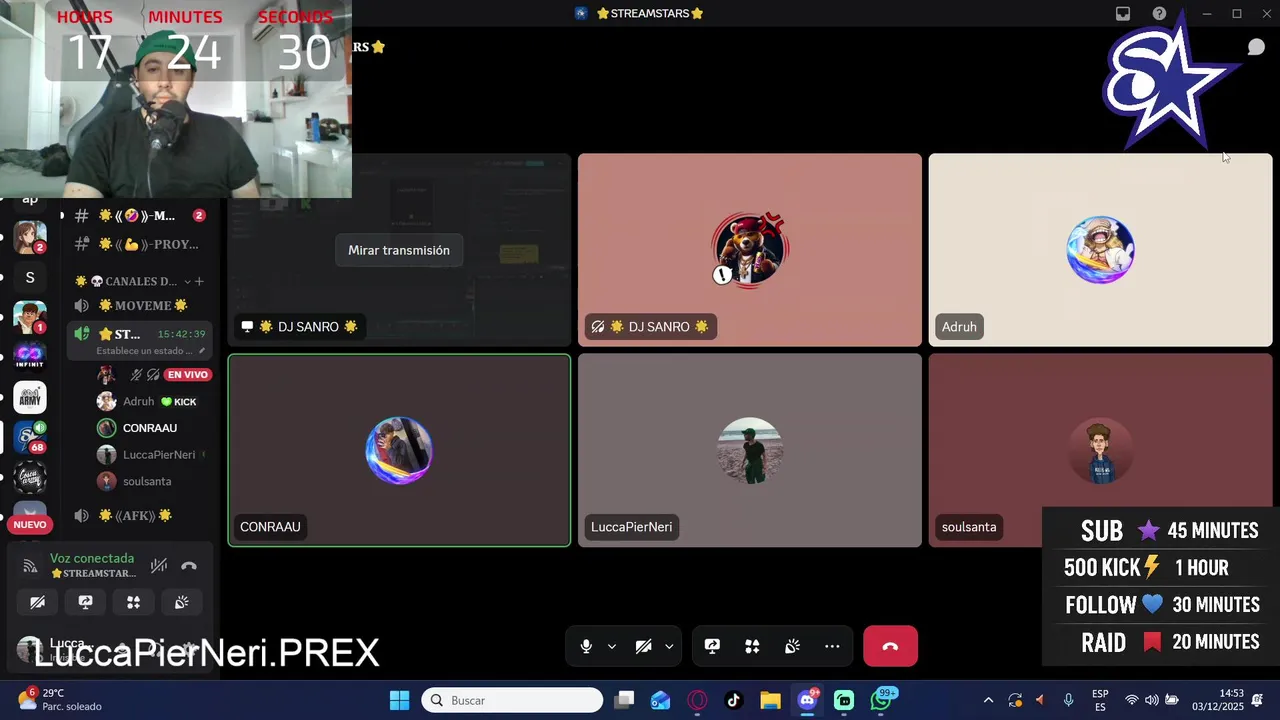
Task: Open File Explorer from taskbar
Action: pyautogui.click(x=770, y=700)
